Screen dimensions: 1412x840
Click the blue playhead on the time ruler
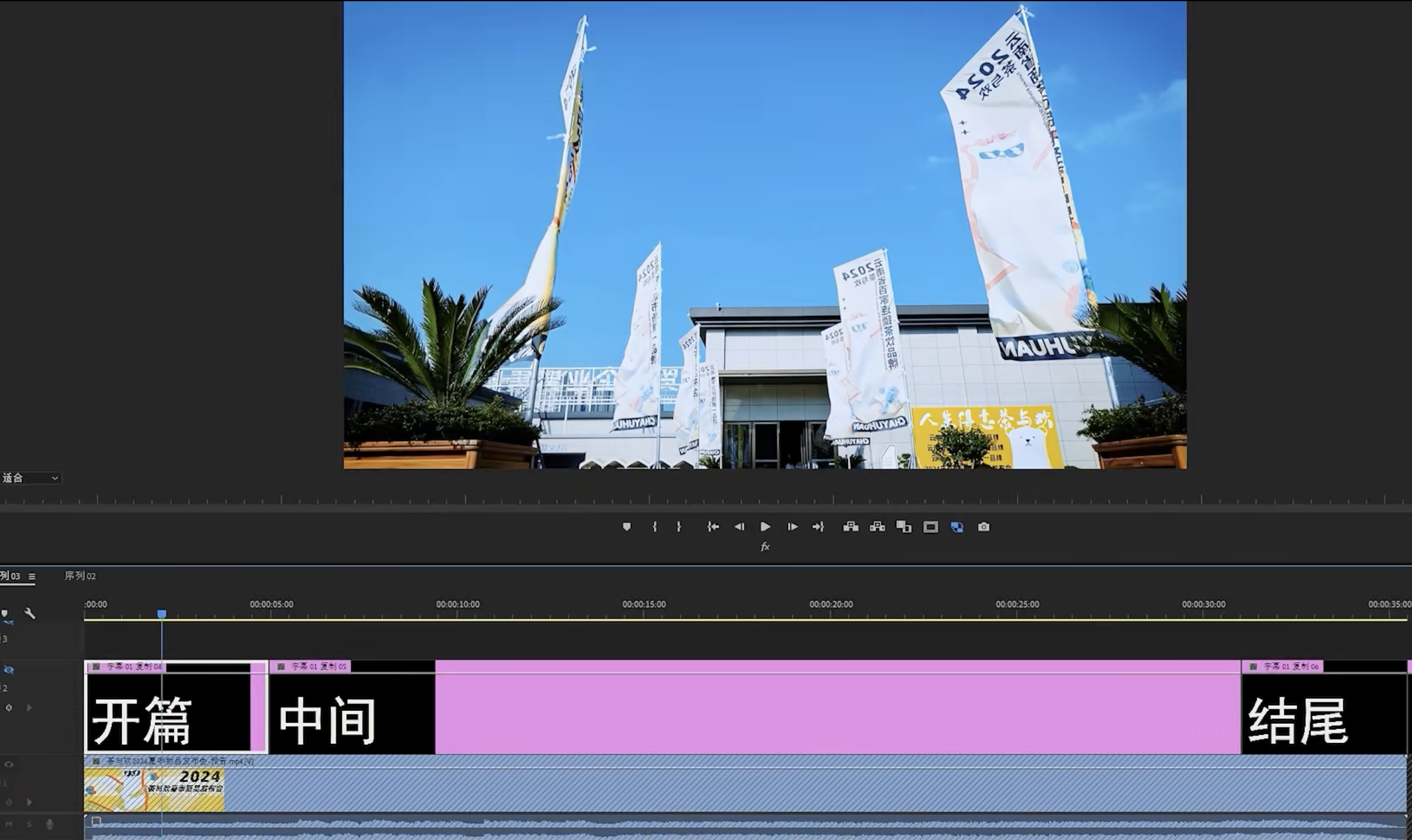[162, 614]
